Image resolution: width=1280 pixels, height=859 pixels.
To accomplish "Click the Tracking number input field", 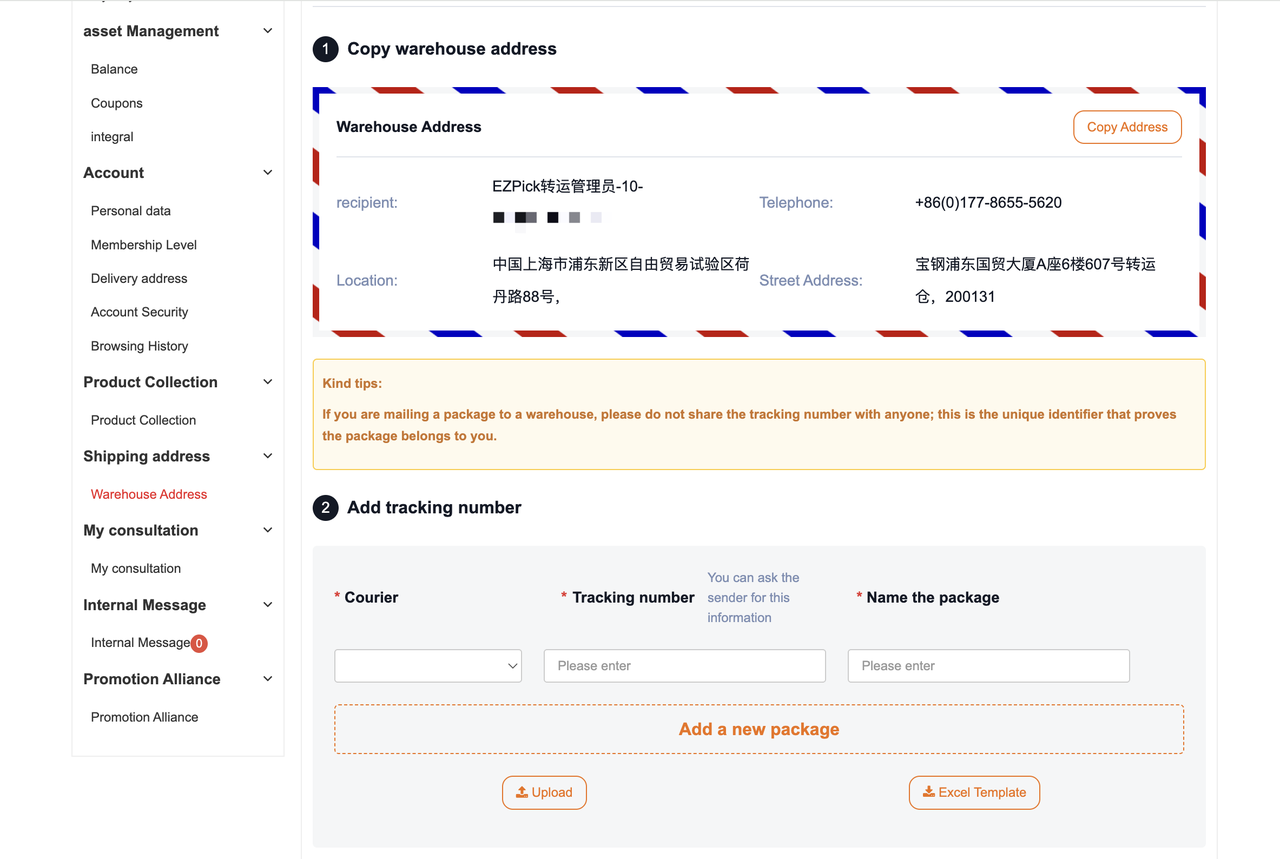I will coord(685,666).
